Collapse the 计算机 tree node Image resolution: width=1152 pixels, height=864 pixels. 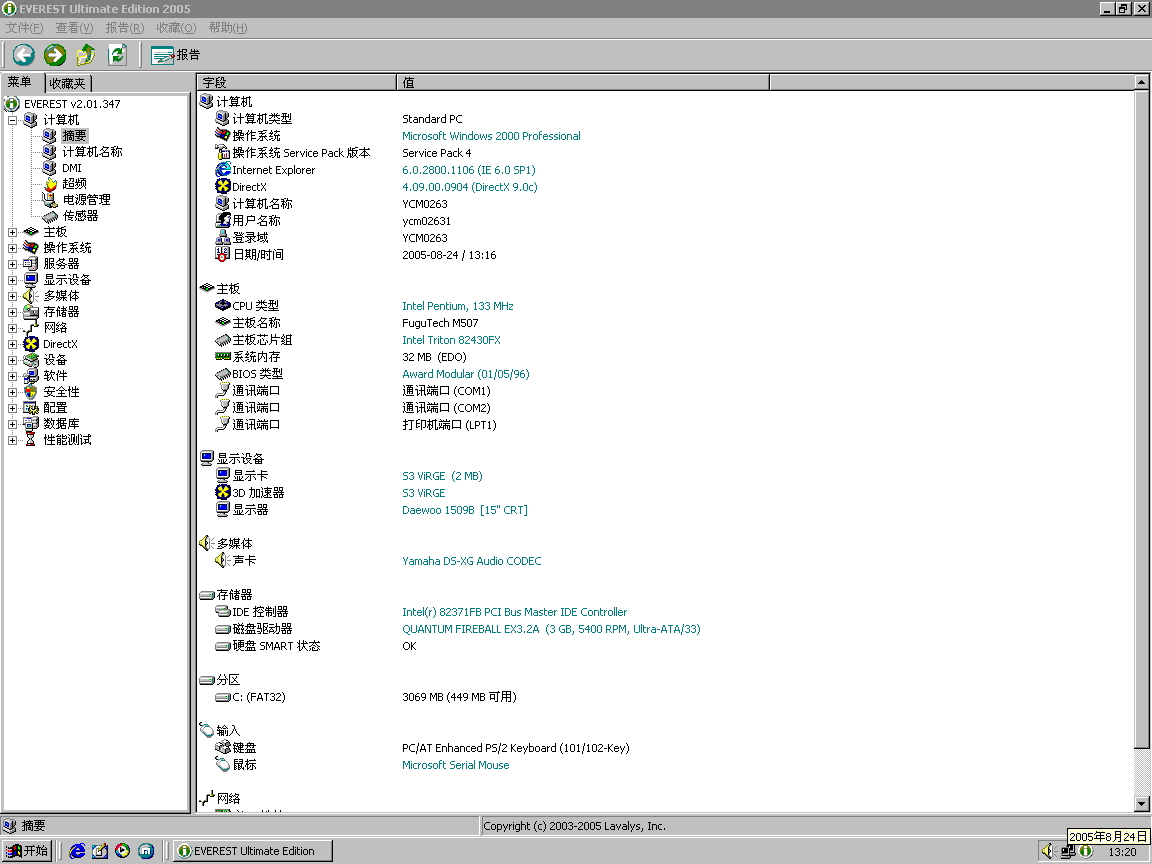pyautogui.click(x=12, y=120)
